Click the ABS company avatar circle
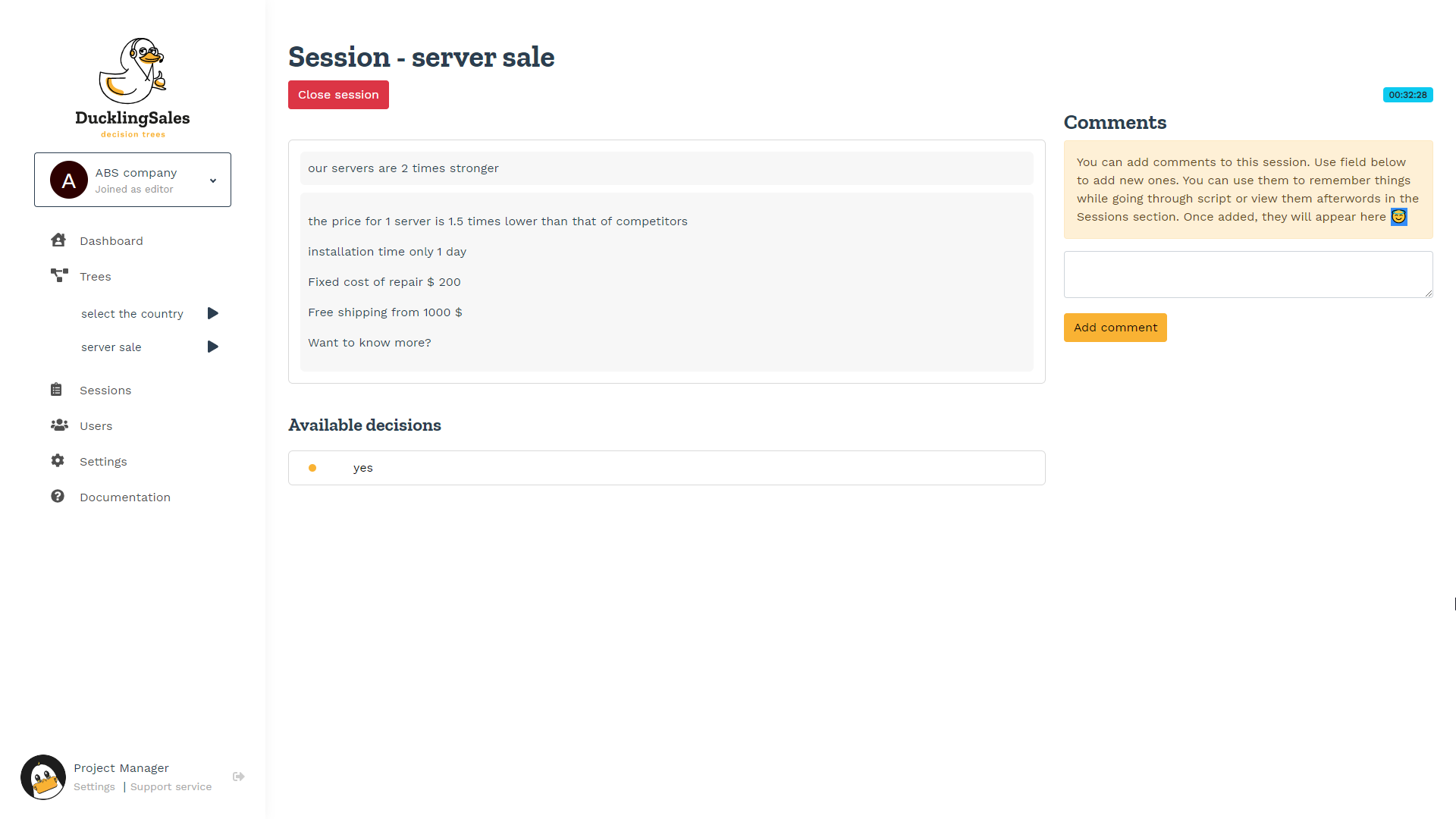Screen dimensions: 1456x819 [69, 180]
